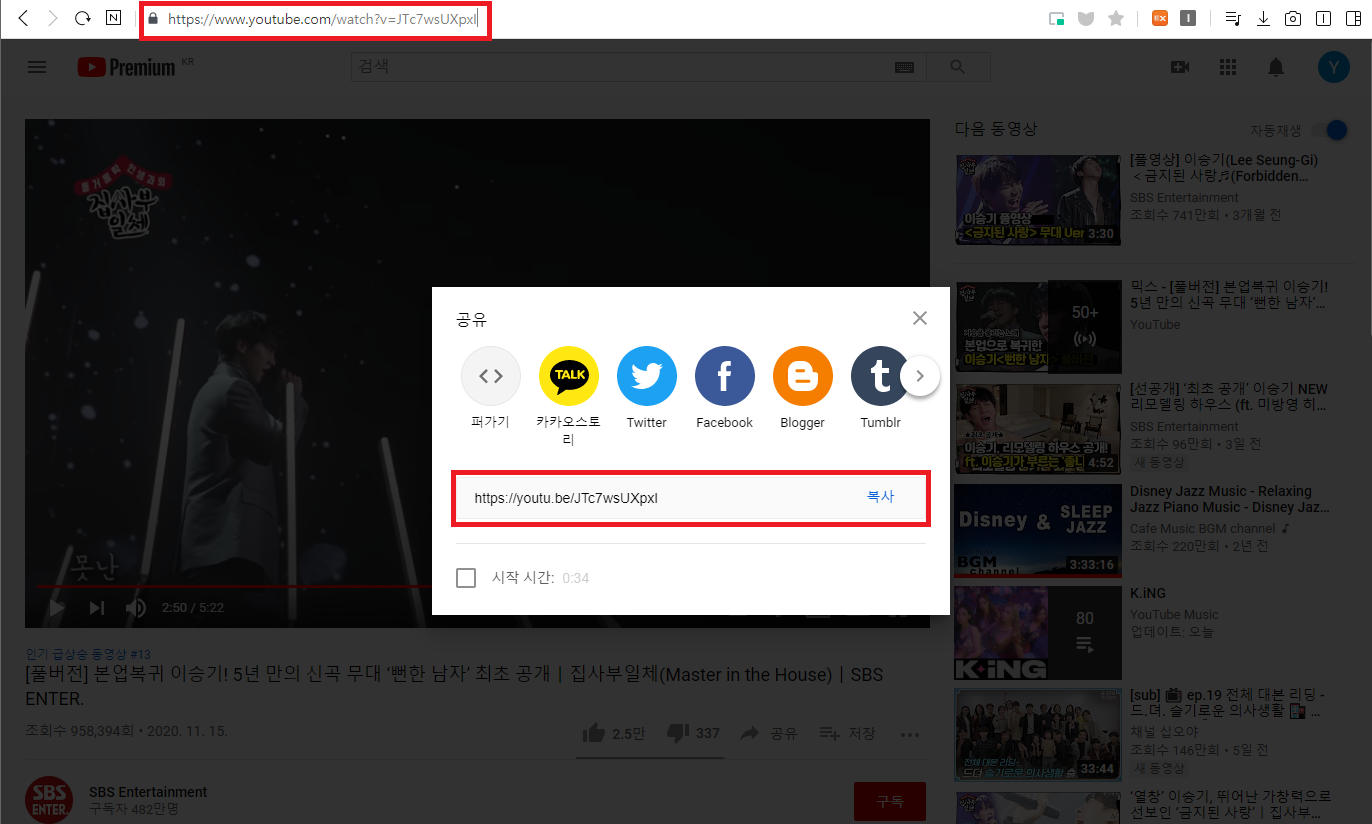Image resolution: width=1372 pixels, height=824 pixels.
Task: Open the notifications bell
Action: click(1276, 67)
